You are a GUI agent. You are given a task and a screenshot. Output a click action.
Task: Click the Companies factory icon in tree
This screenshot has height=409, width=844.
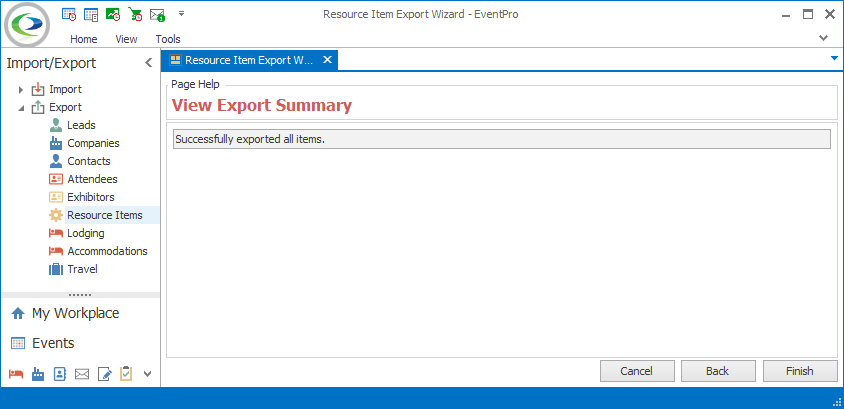pos(56,143)
